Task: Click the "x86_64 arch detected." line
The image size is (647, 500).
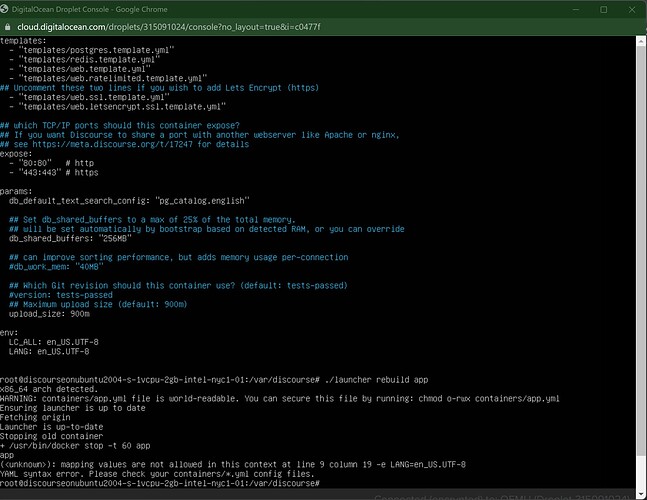Action: point(49,389)
